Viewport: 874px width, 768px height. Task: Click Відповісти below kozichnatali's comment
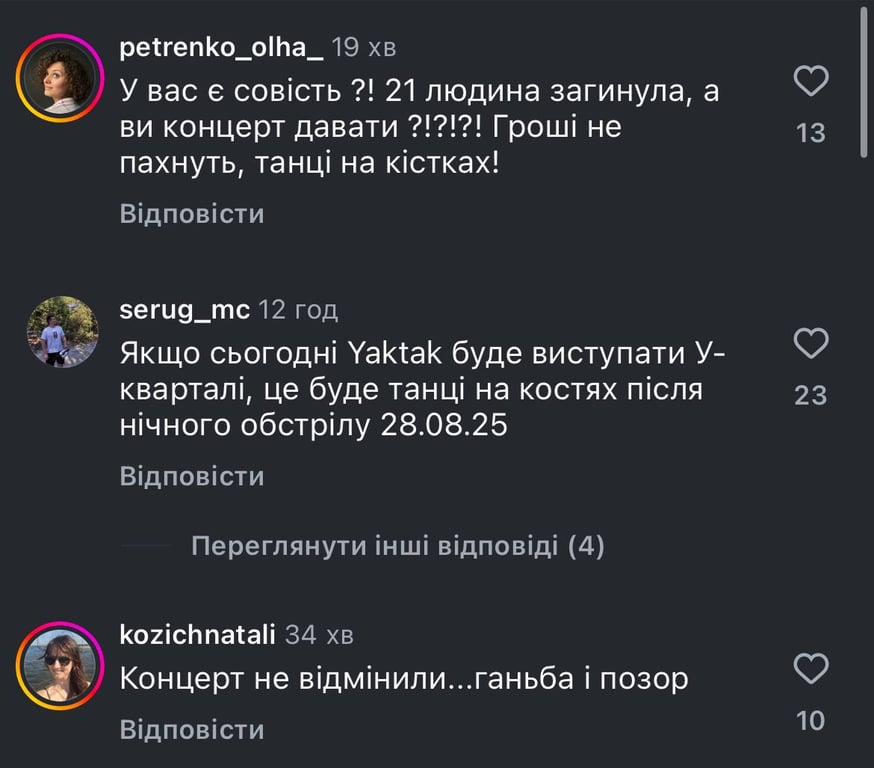click(x=192, y=730)
